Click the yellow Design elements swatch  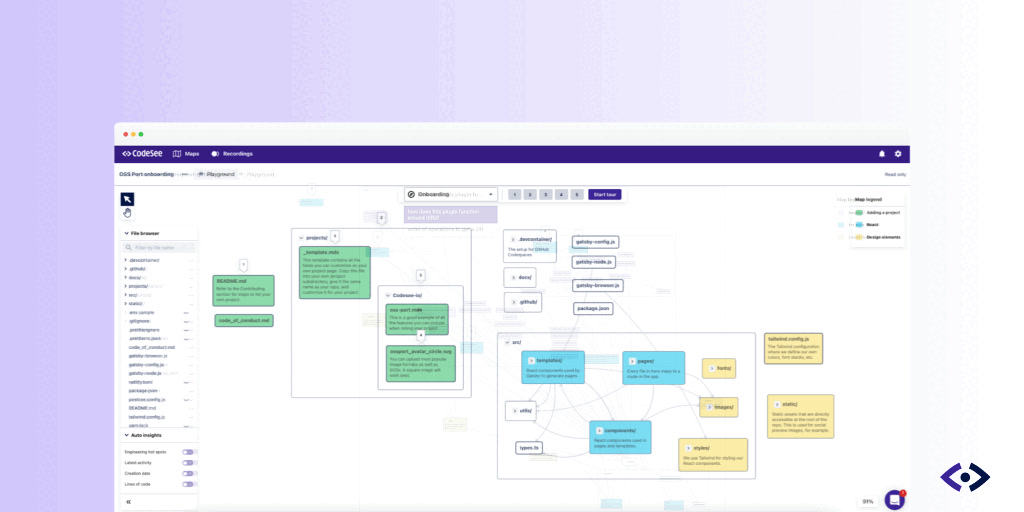[x=859, y=237]
